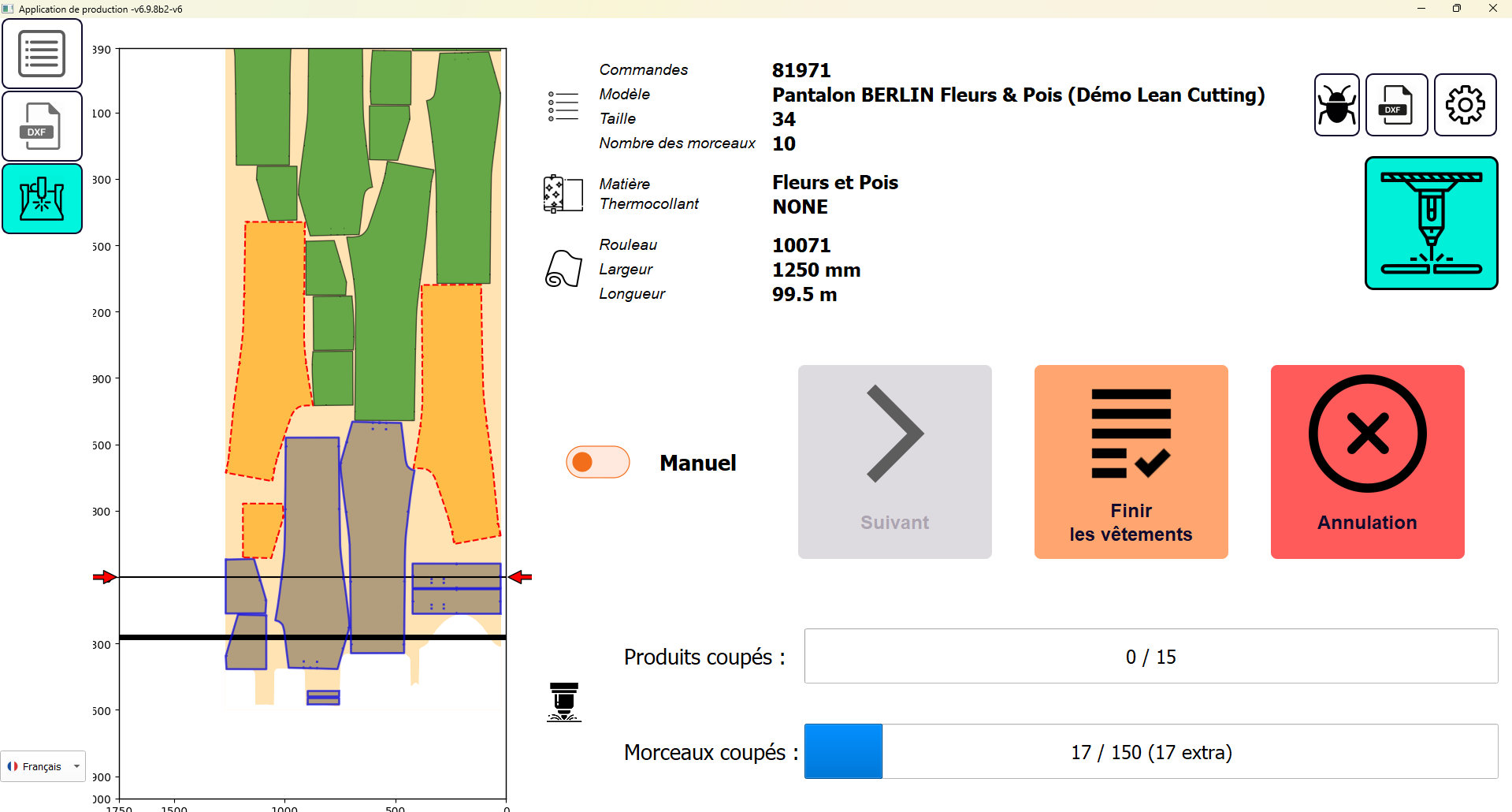Toggle the Manuel mode switch
This screenshot has height=812, width=1512.
point(597,462)
